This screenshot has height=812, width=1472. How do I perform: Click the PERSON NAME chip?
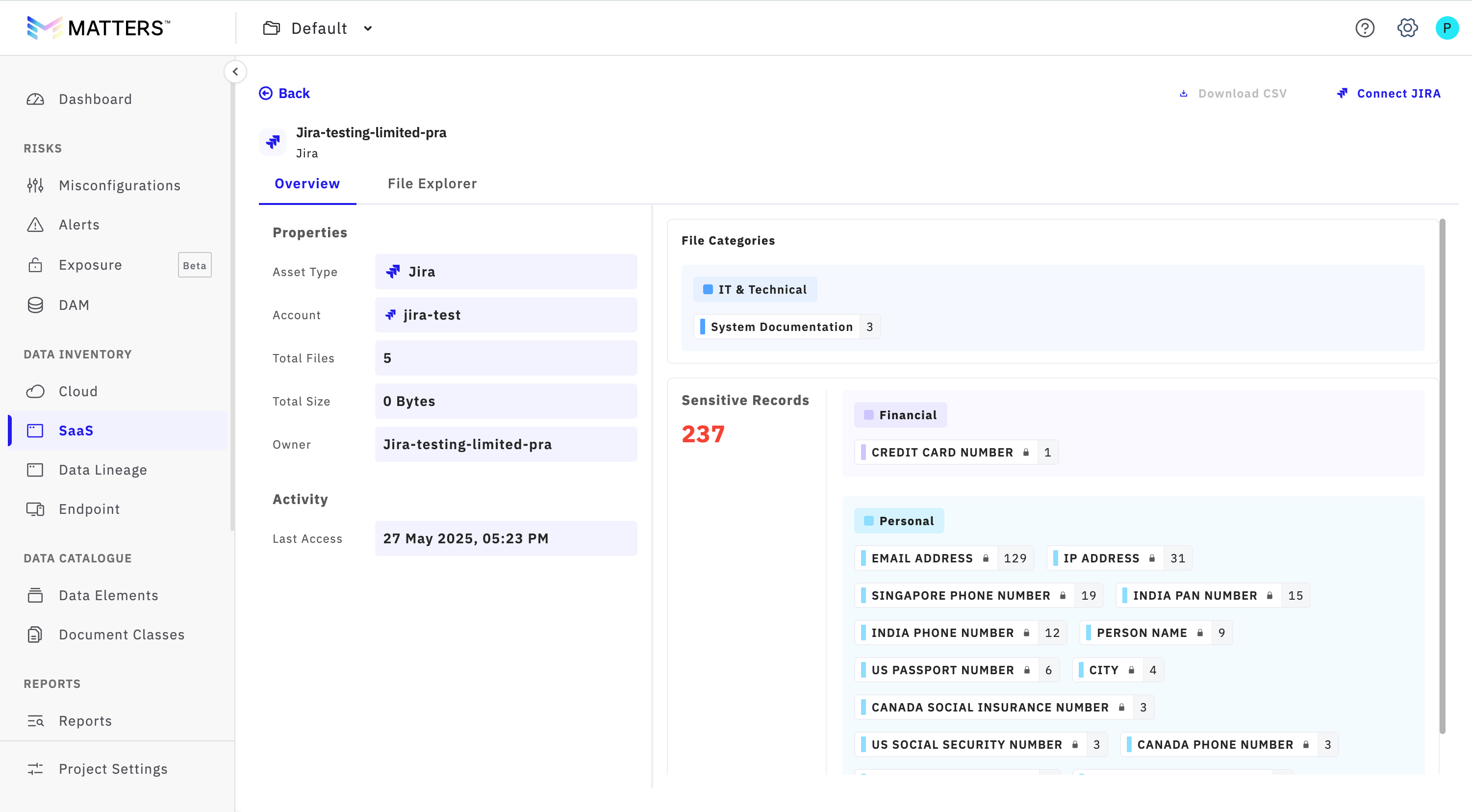[1155, 633]
